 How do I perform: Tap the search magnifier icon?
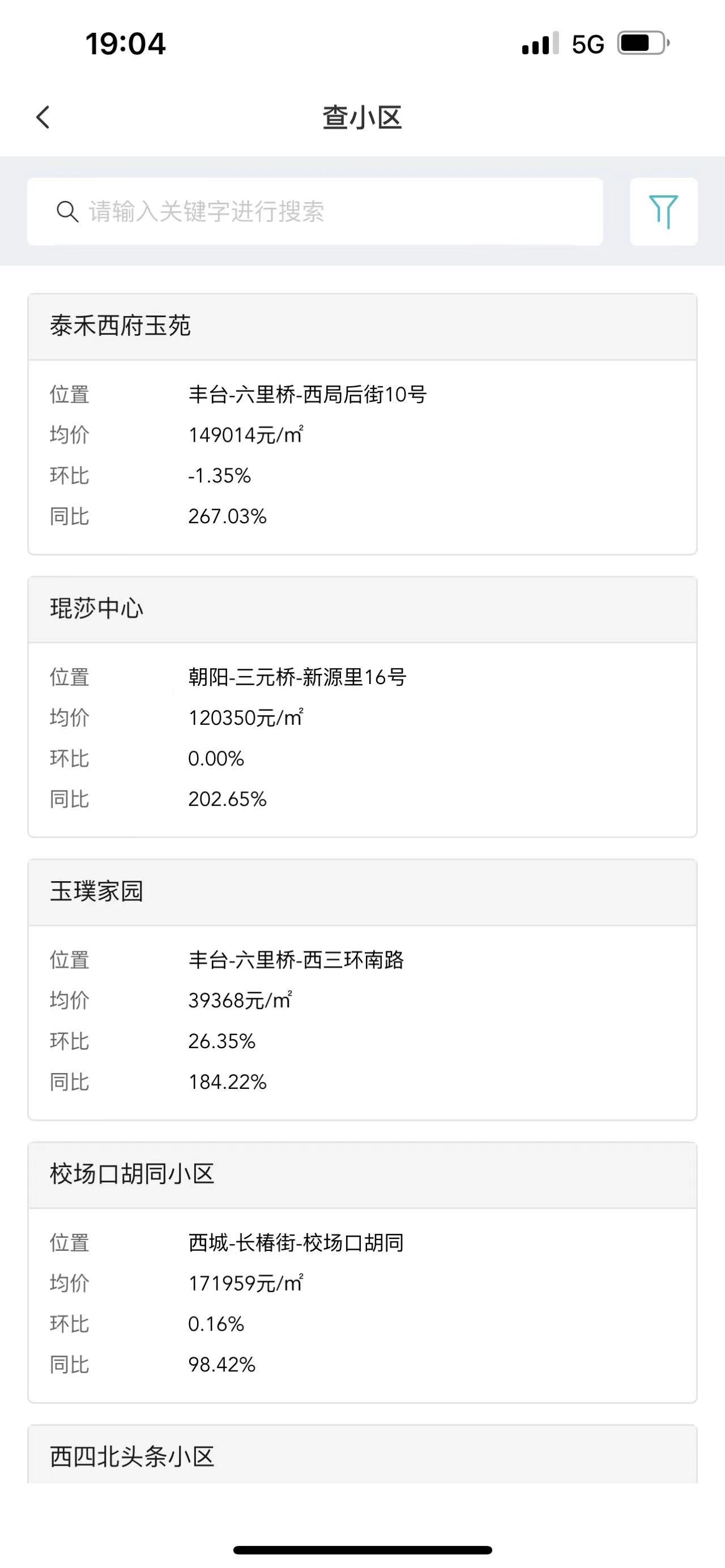[x=67, y=212]
